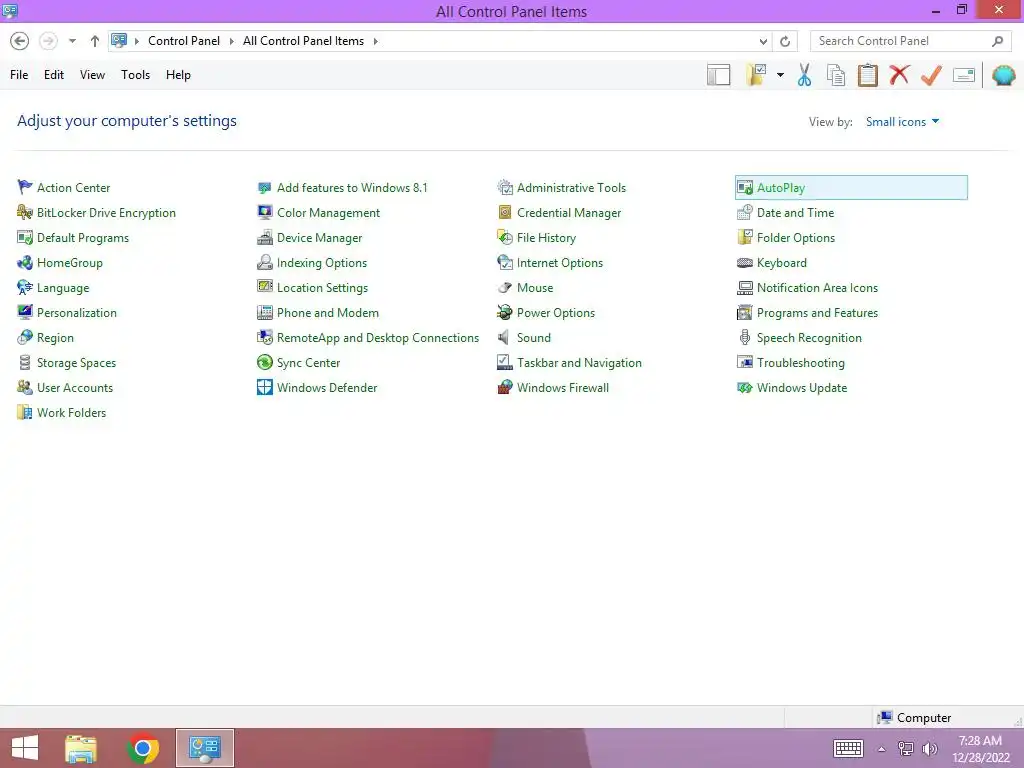Click the red X Delete icon
This screenshot has height=768, width=1024.
click(899, 74)
